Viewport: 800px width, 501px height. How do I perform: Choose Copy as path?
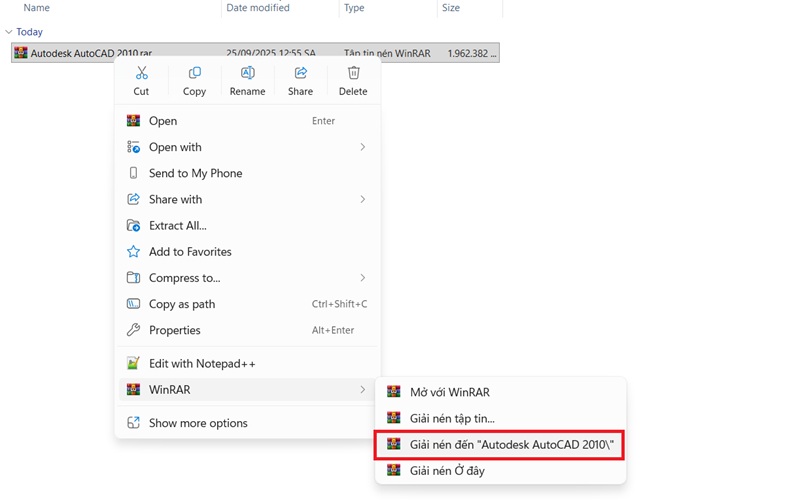point(248,304)
